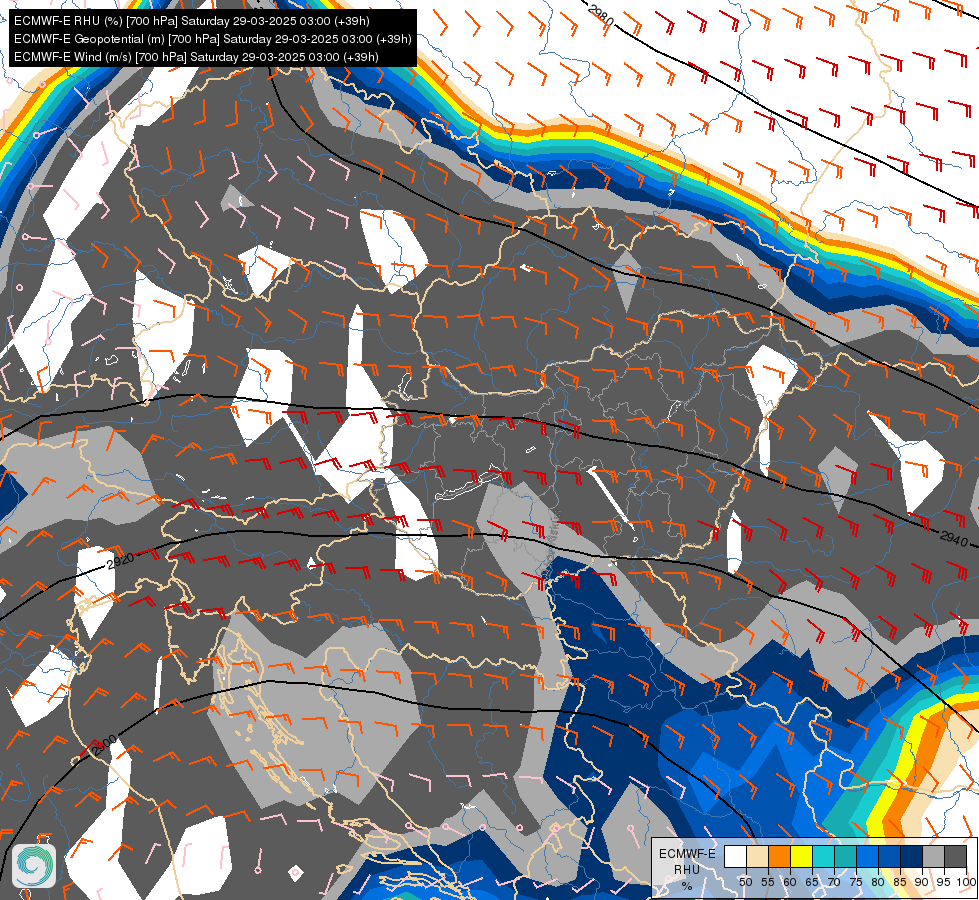Click the 2920 geopotential contour label
Screen dimensions: 979x900
[121, 560]
